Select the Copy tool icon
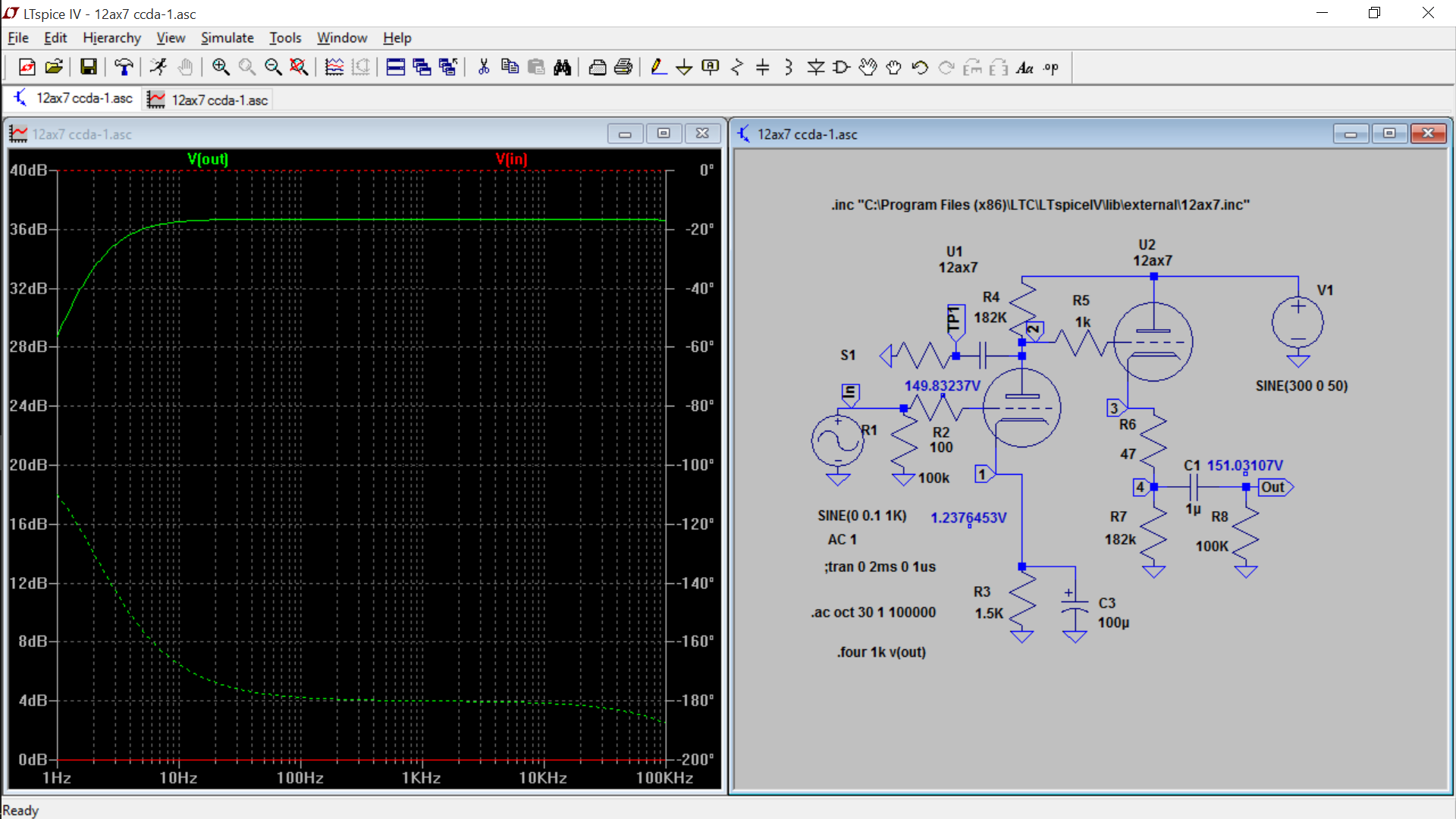Image resolution: width=1456 pixels, height=819 pixels. point(510,67)
